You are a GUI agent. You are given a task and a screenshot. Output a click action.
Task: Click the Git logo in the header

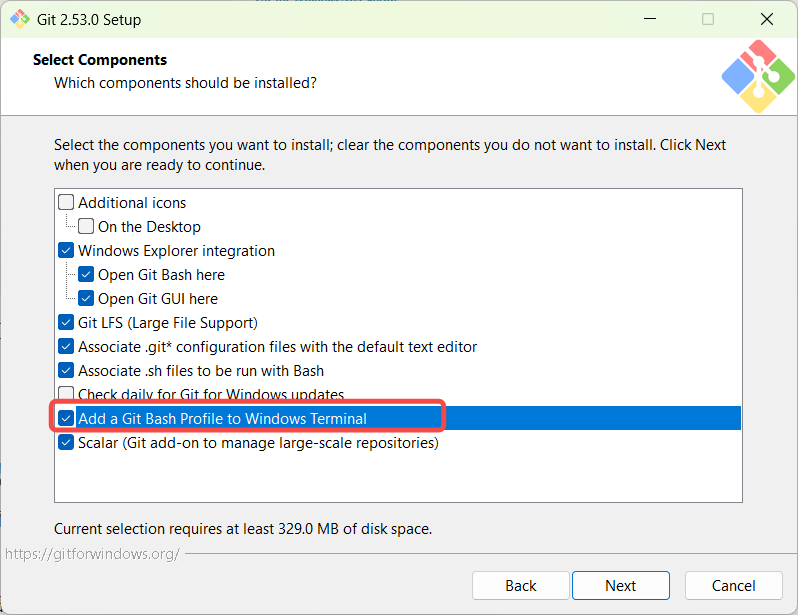(758, 75)
